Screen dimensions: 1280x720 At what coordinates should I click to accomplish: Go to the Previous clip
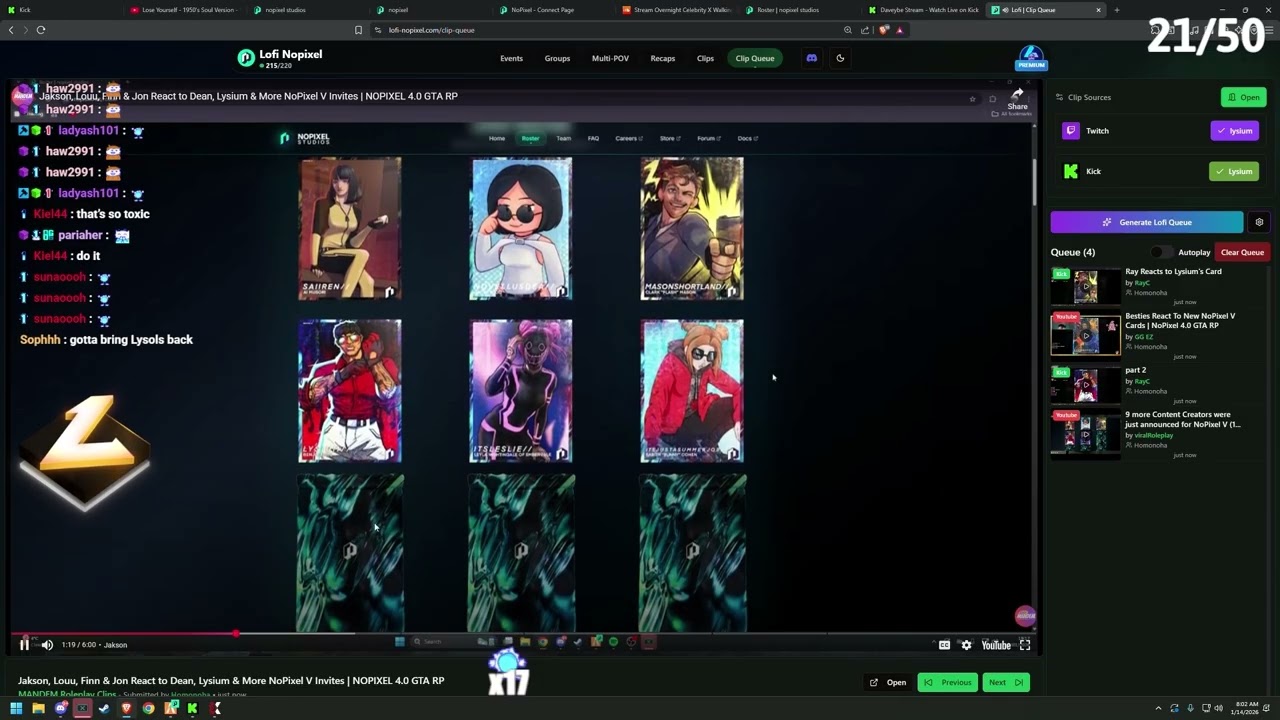[x=947, y=682]
